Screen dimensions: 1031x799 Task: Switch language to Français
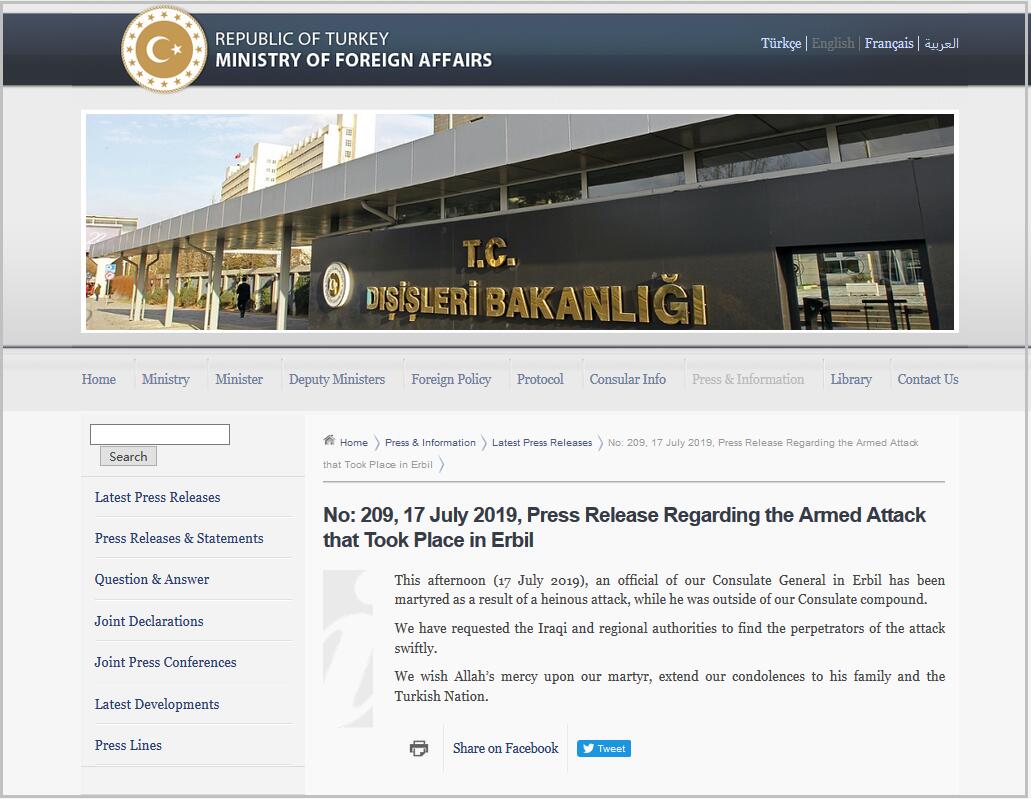click(x=889, y=43)
